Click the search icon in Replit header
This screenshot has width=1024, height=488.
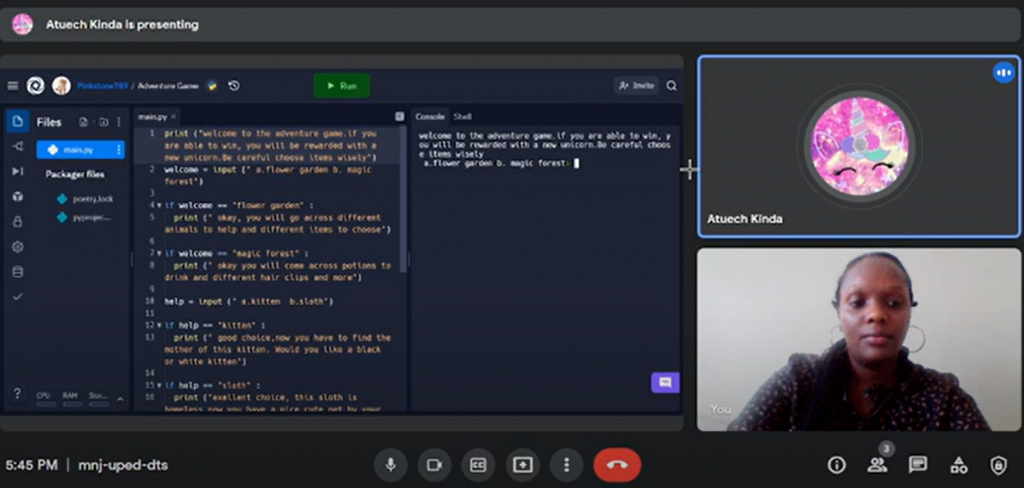671,86
